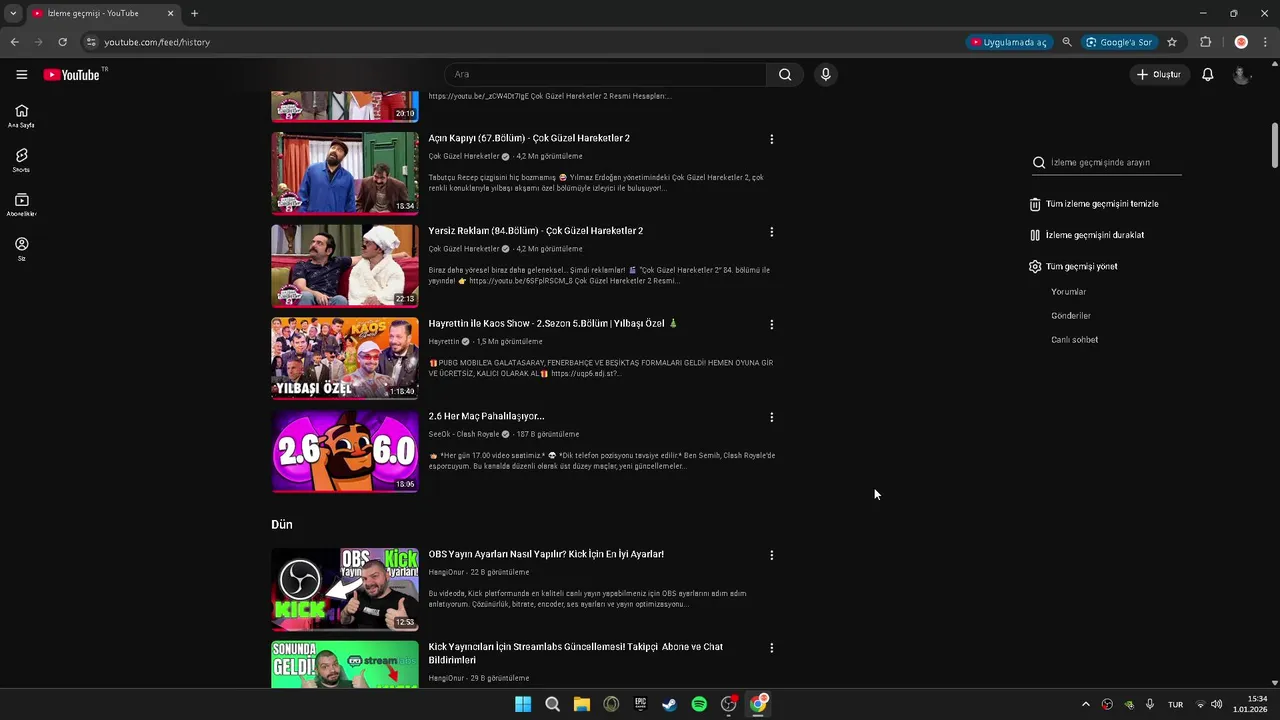The image size is (1280, 720).
Task: Open HangiOnur channel under OBS video
Action: click(x=447, y=572)
